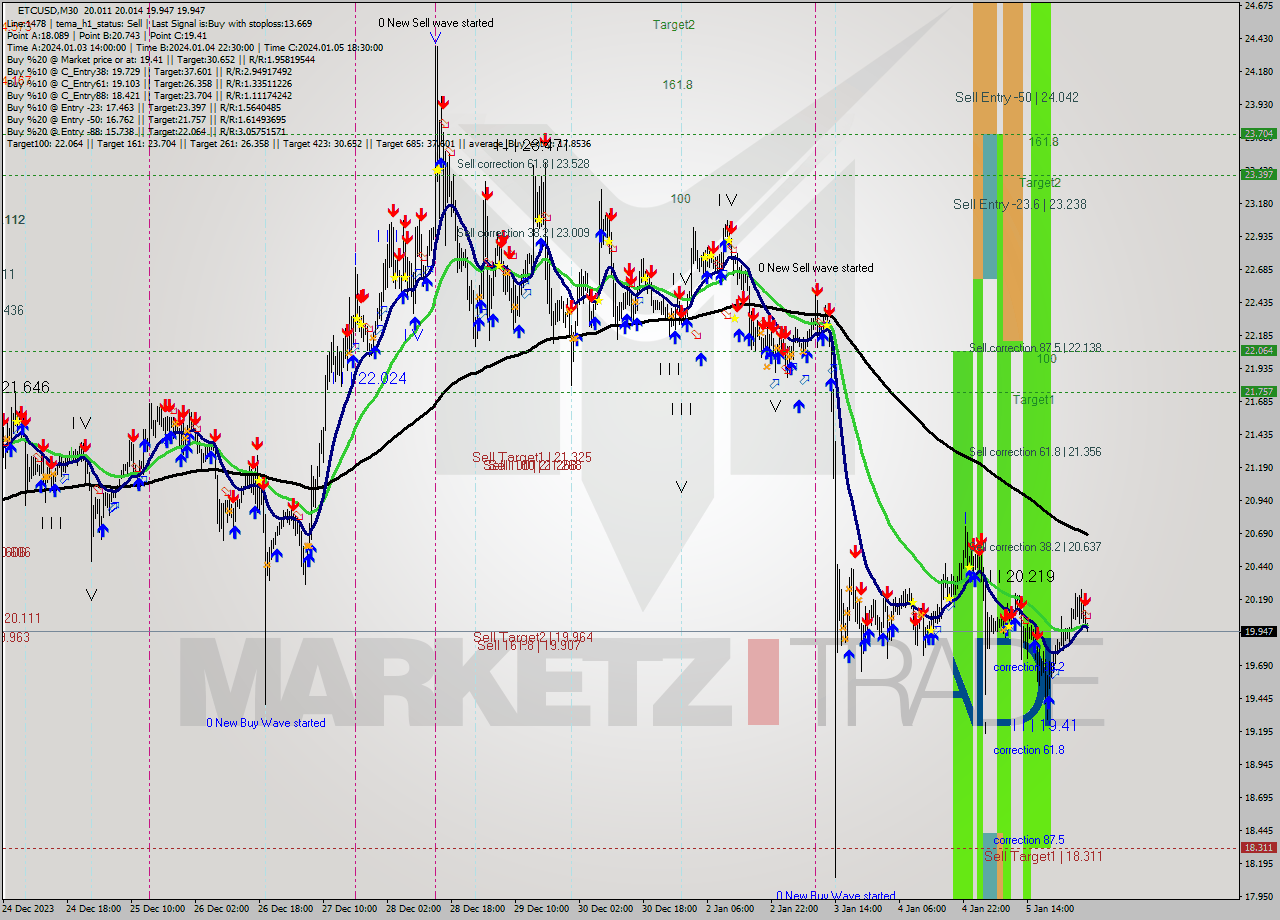This screenshot has height=920, width=1280.
Task: Select the 17.950 price axis label
Action: point(1257,896)
